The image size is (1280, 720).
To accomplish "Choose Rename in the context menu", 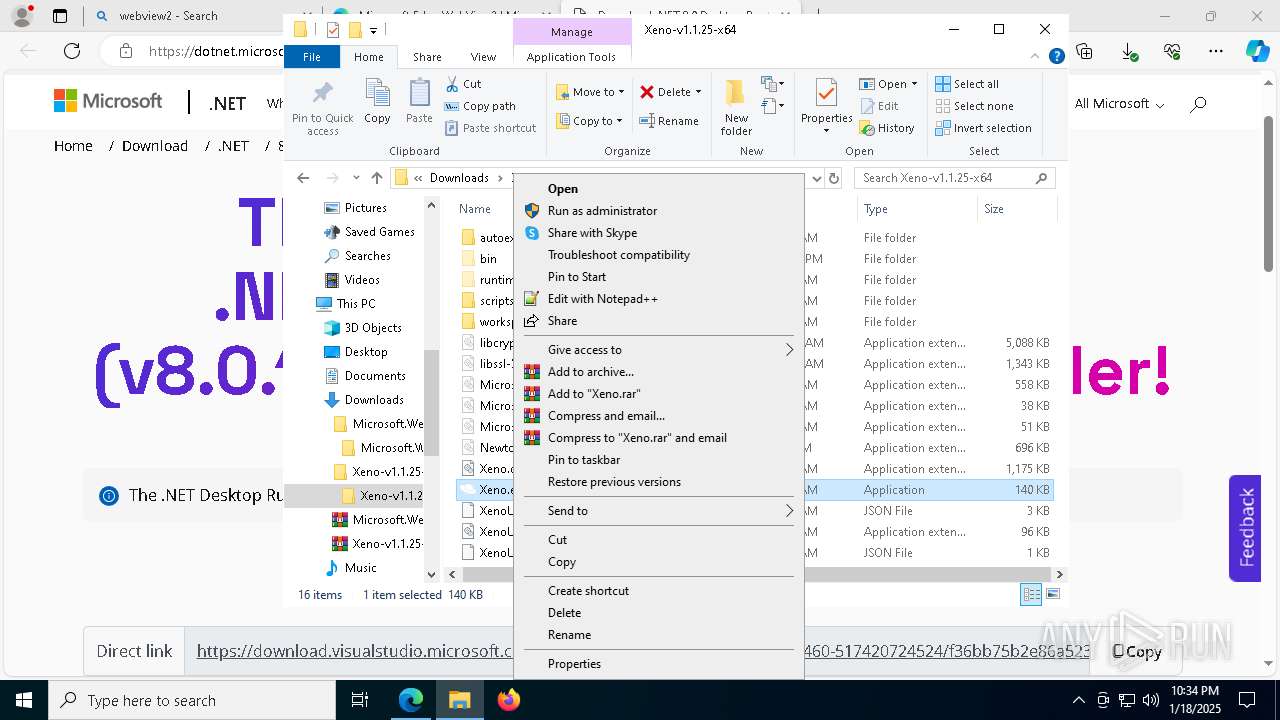I will [x=569, y=635].
